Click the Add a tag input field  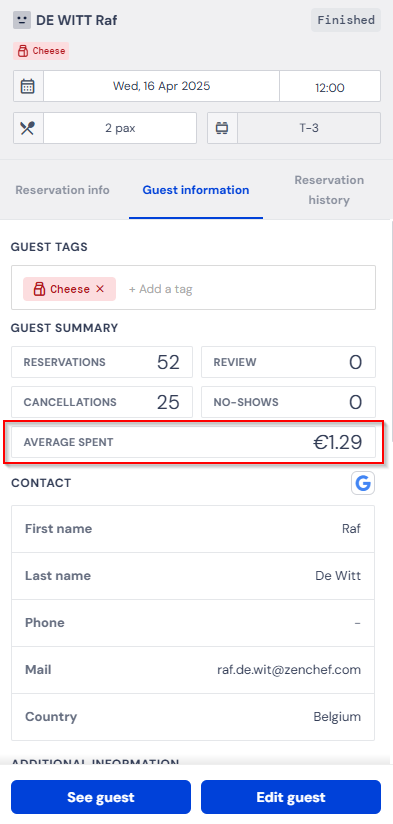(160, 289)
